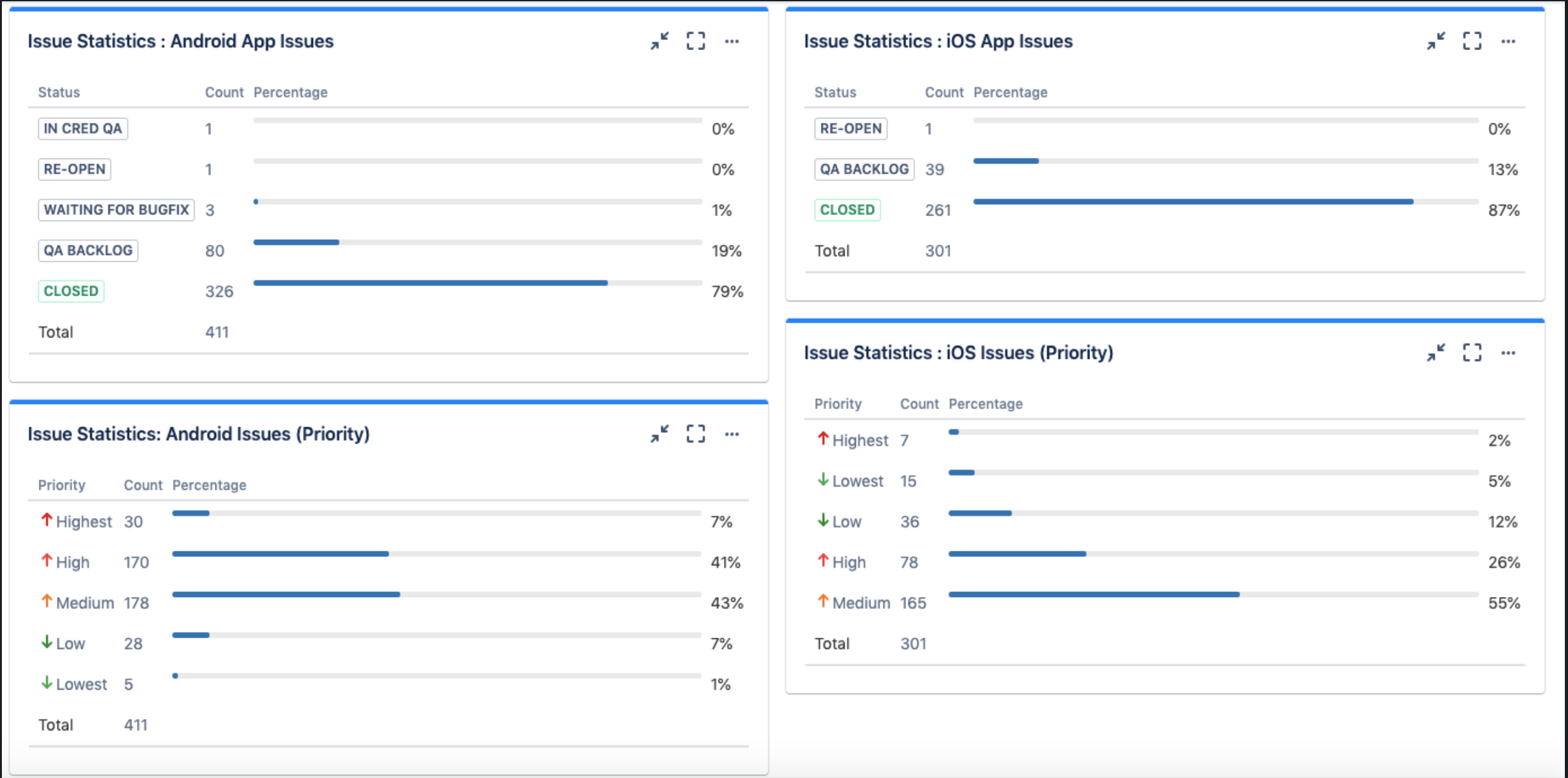
Task: Click the QA BACKLOG lozenge in iOS App Issues
Action: point(864,169)
